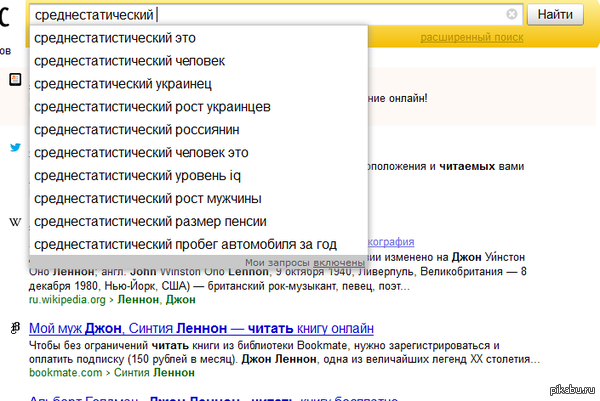Viewport: 600px width, 401px height.
Task: Select suggestion среднестатистический это
Action: point(199,38)
